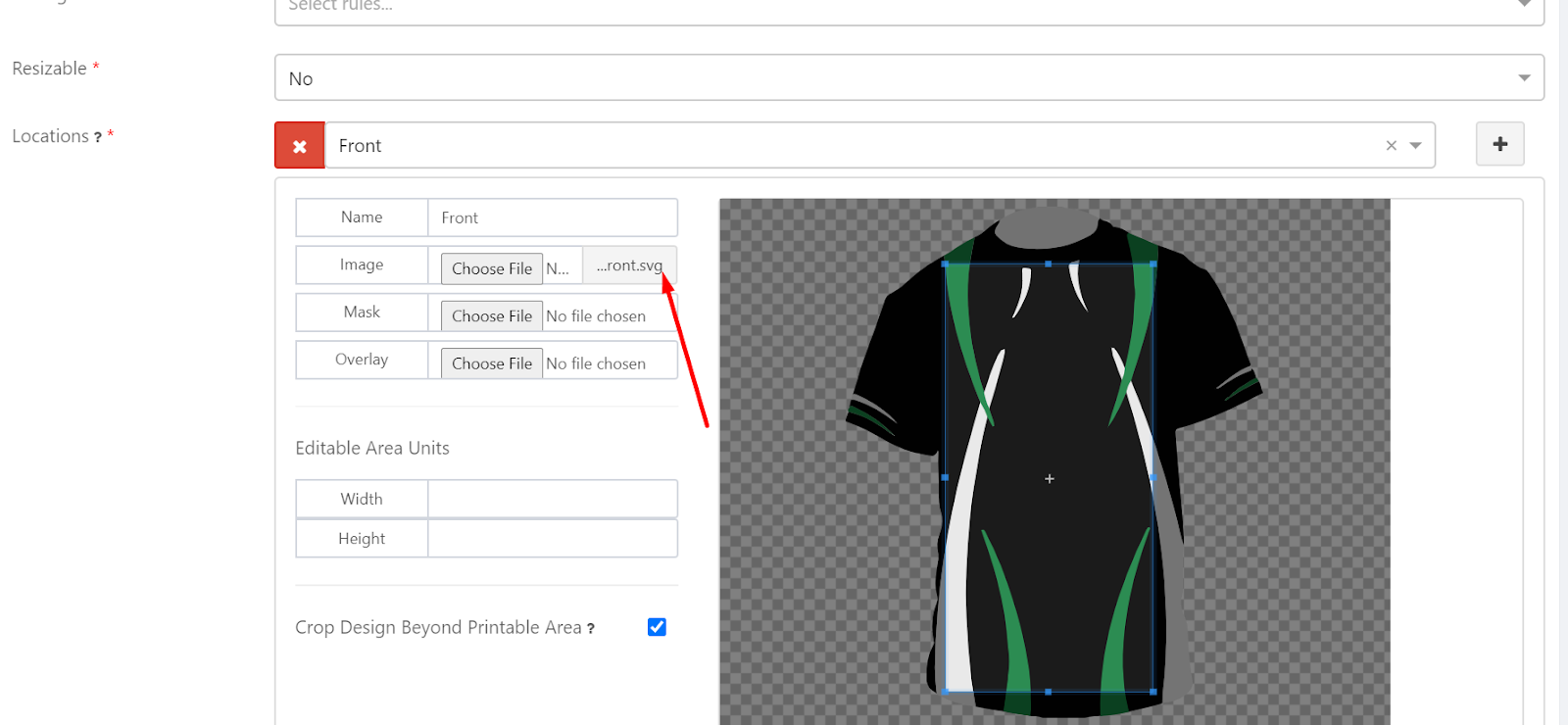The height and width of the screenshot is (725, 1568).
Task: Click the left-middle handle of editable area
Action: [945, 477]
